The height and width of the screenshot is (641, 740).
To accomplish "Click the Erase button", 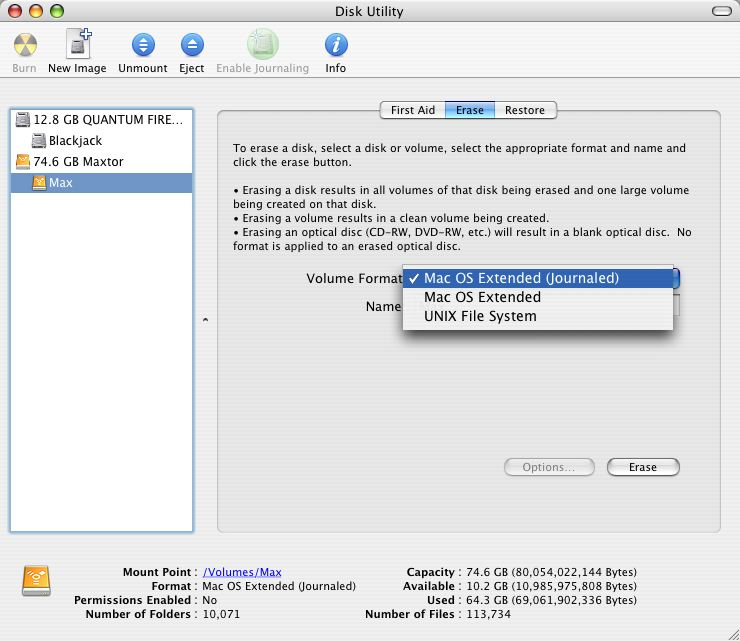I will (x=643, y=467).
